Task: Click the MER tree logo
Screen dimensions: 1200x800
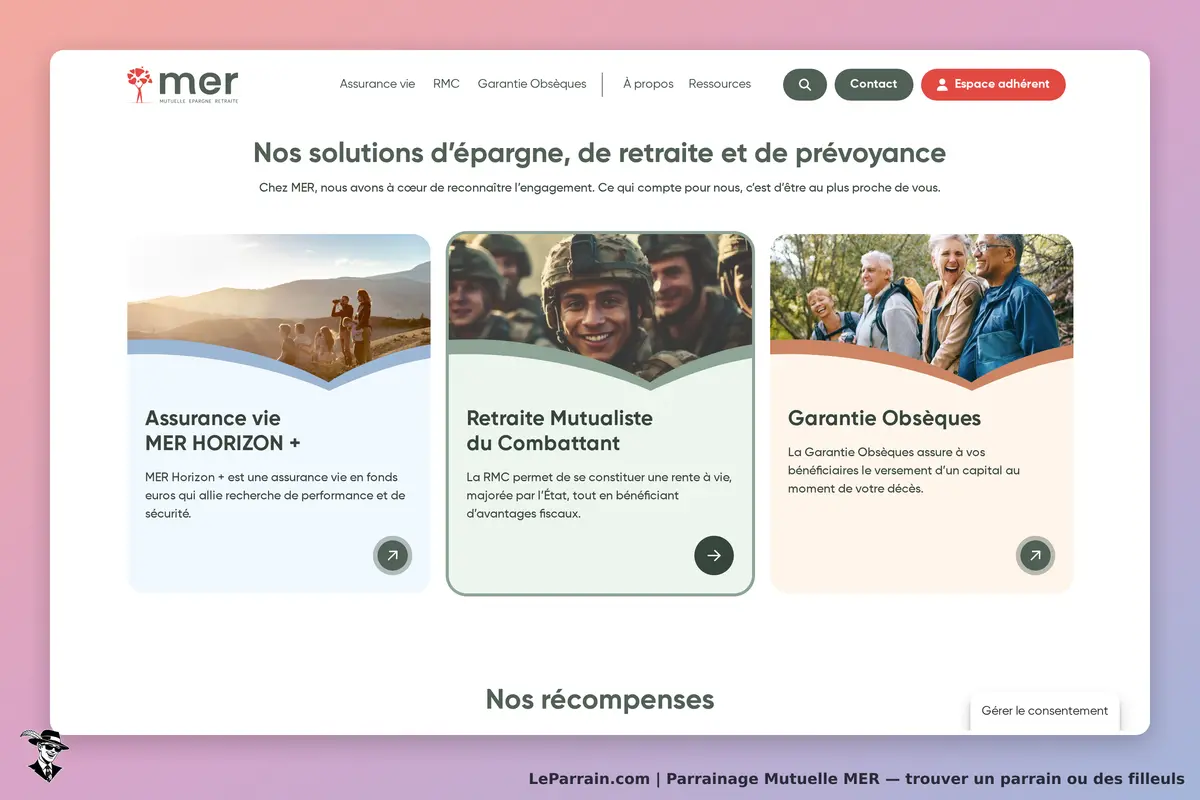Action: coord(183,85)
